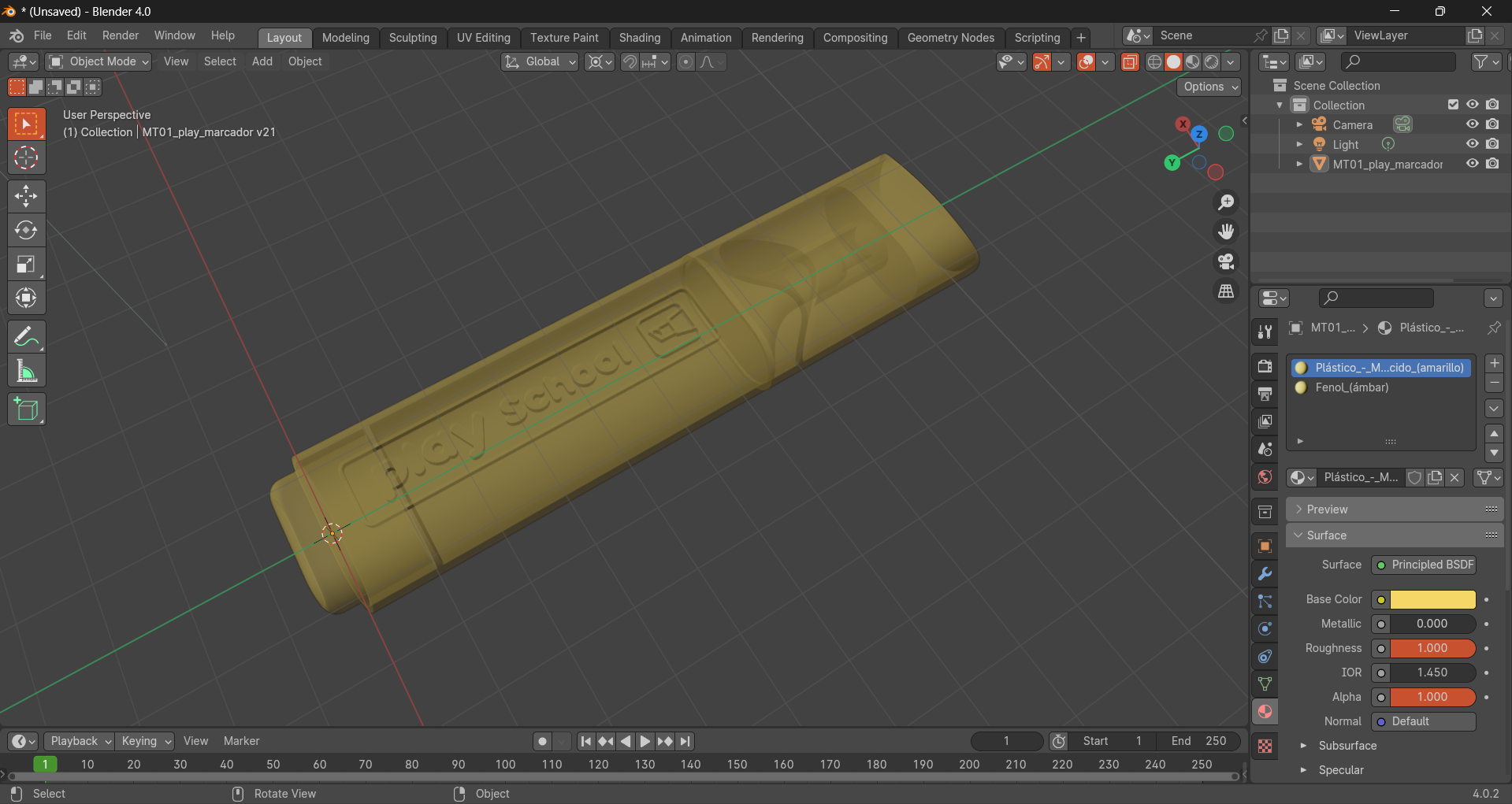Screen dimensions: 1512x804
Task: Select the Measure tool
Action: 26,372
